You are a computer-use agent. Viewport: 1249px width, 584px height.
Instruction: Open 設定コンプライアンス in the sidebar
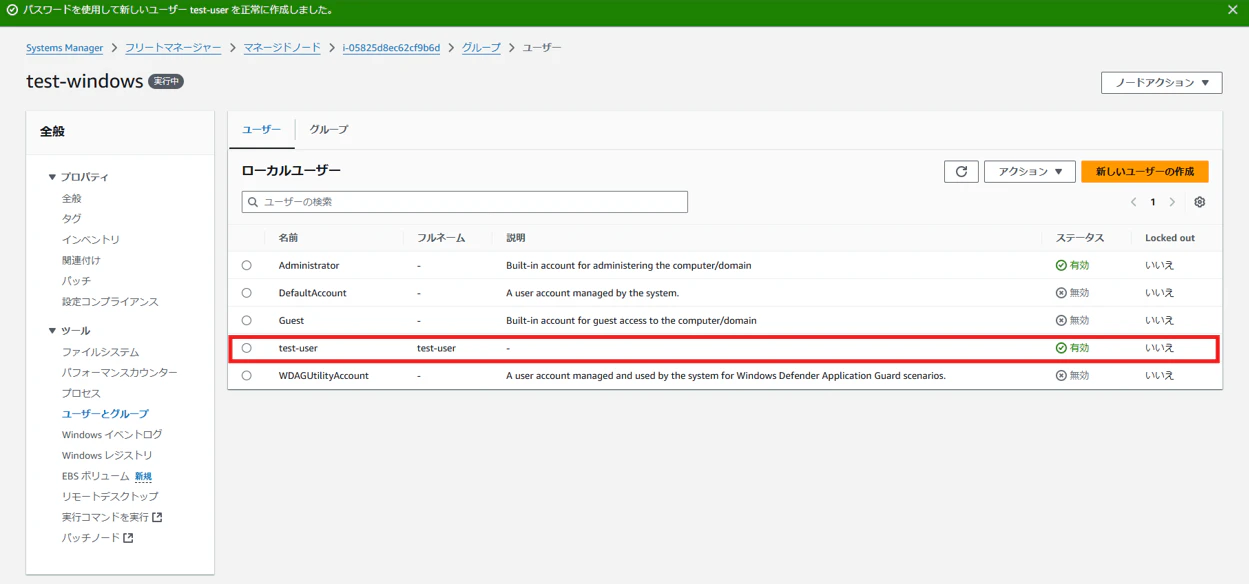[110, 302]
